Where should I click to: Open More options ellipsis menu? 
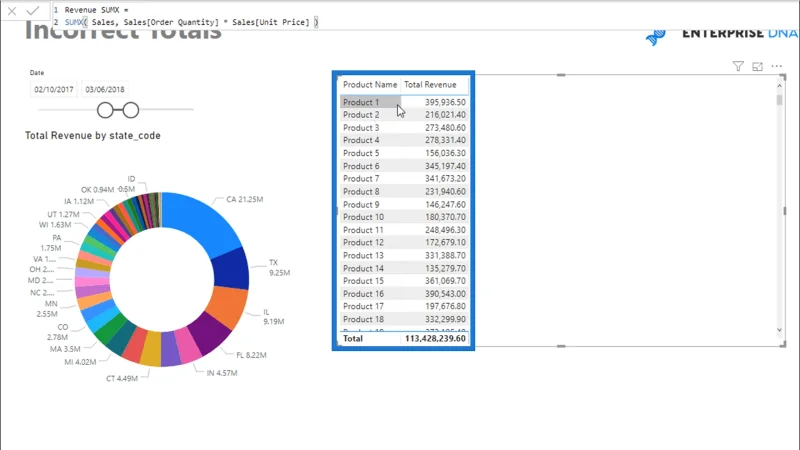pyautogui.click(x=777, y=66)
